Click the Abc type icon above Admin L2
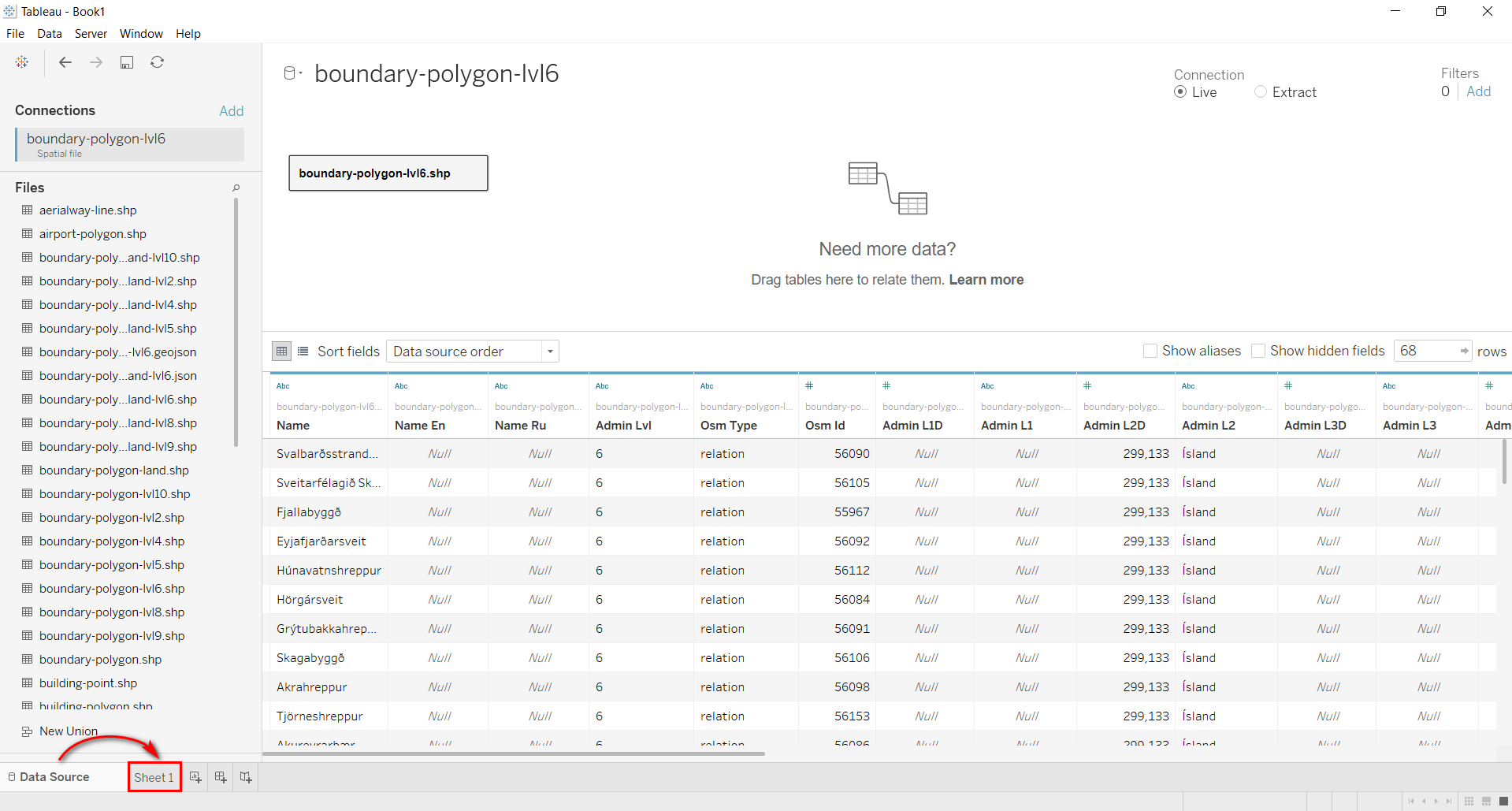1512x811 pixels. 1188,386
